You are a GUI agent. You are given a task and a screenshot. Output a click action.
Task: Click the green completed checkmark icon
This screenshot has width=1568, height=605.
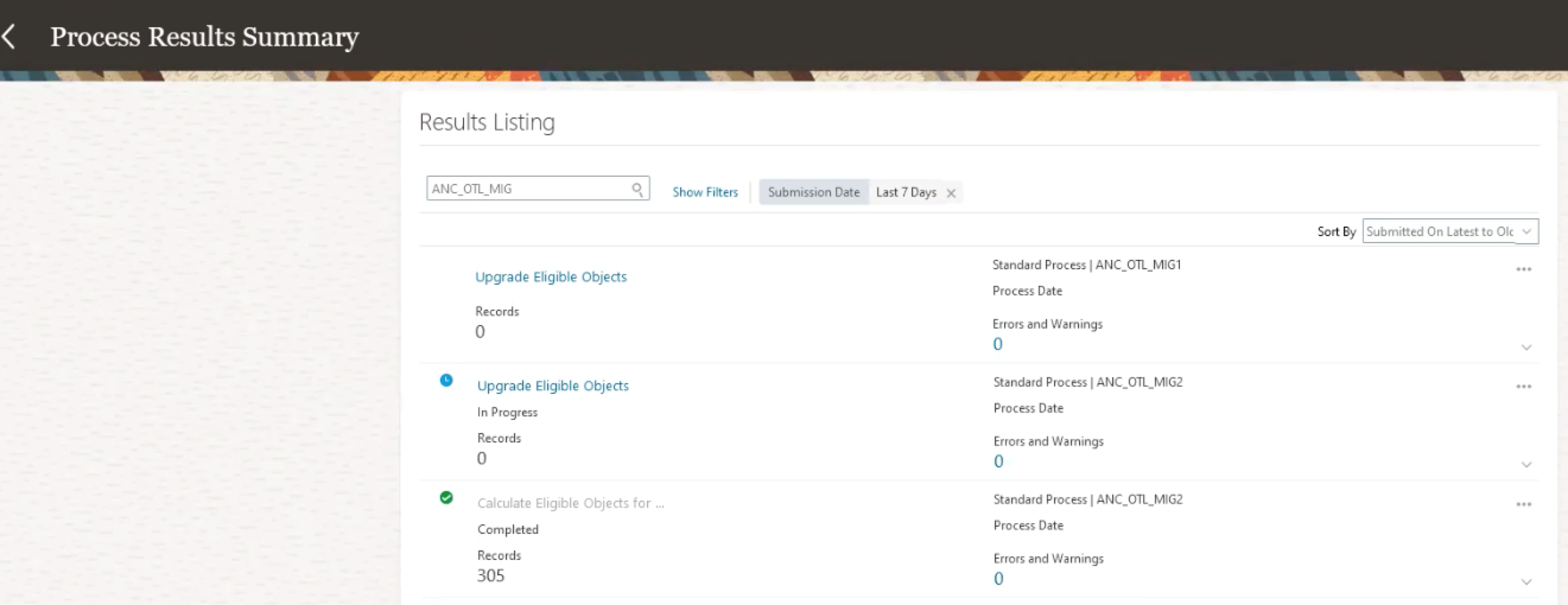pos(447,498)
